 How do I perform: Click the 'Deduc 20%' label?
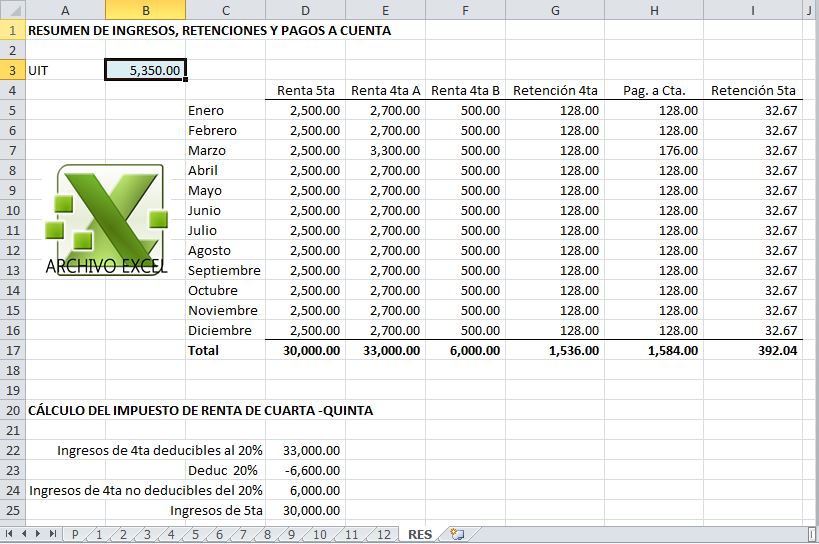(x=223, y=470)
